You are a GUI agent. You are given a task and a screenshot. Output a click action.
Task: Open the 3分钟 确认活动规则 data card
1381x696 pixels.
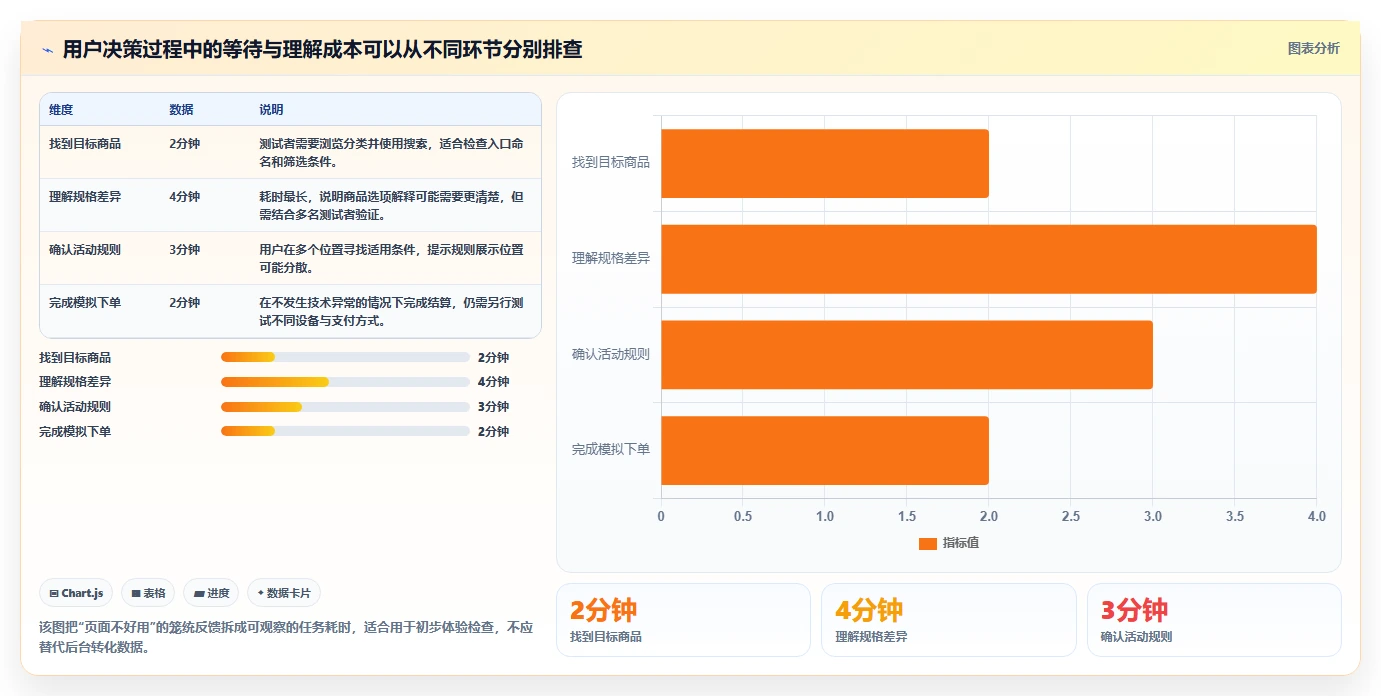(x=1214, y=620)
